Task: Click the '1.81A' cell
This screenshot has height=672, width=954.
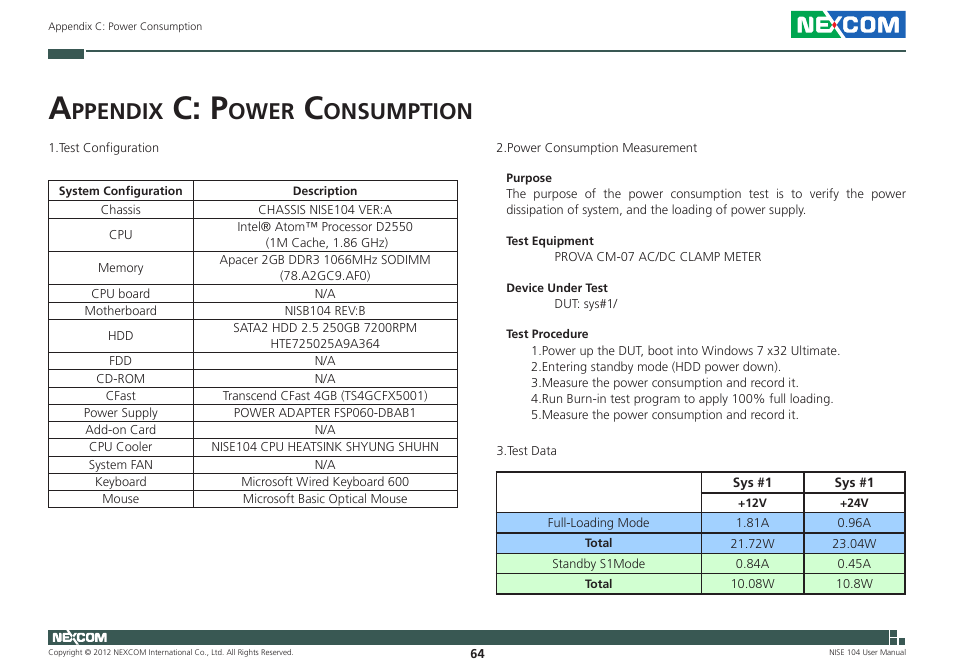Action: pos(752,523)
